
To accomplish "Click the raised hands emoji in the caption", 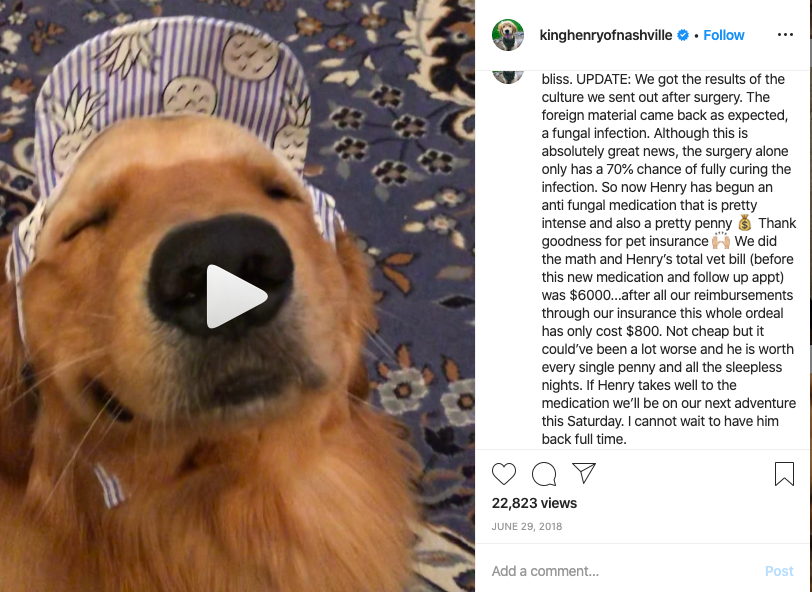I will click(x=720, y=241).
